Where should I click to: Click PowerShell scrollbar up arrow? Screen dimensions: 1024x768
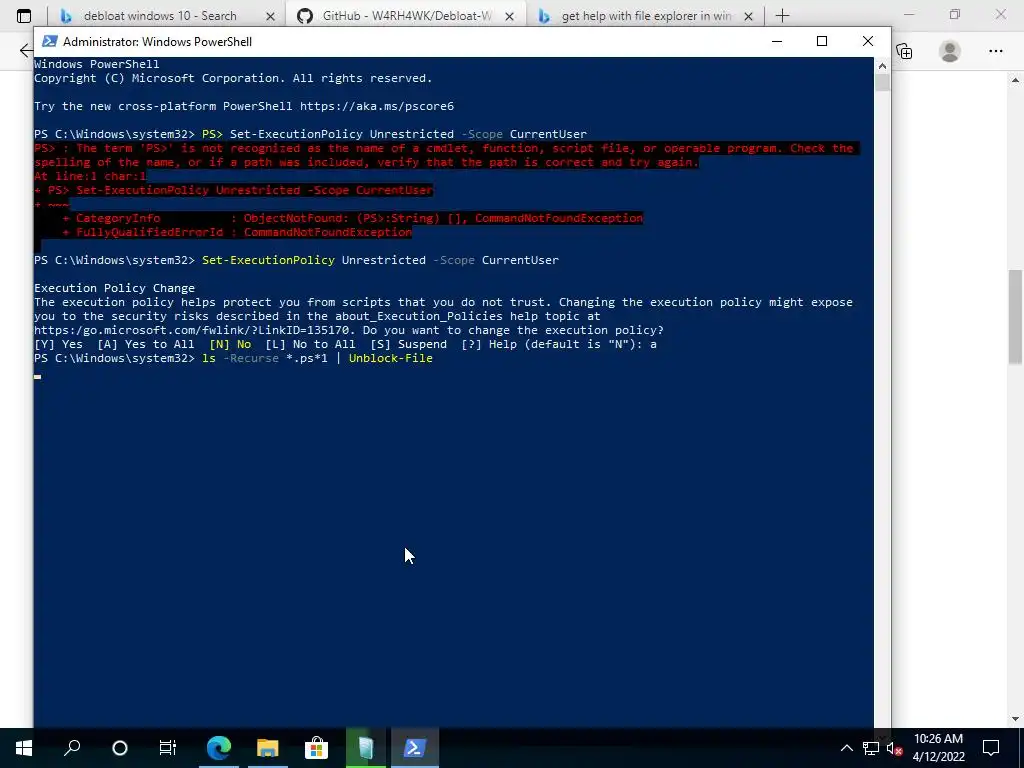882,65
